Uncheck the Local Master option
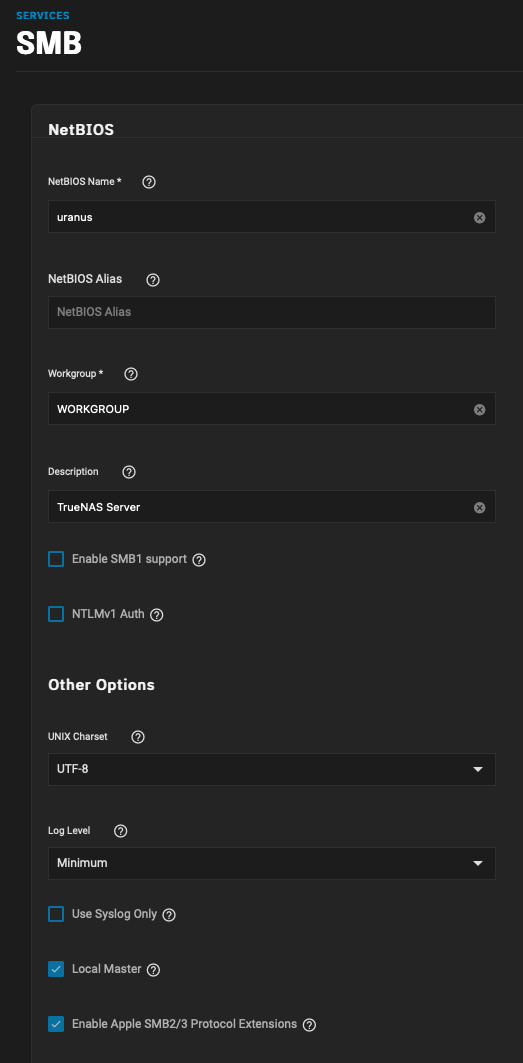Image resolution: width=523 pixels, height=1063 pixels. coord(56,969)
